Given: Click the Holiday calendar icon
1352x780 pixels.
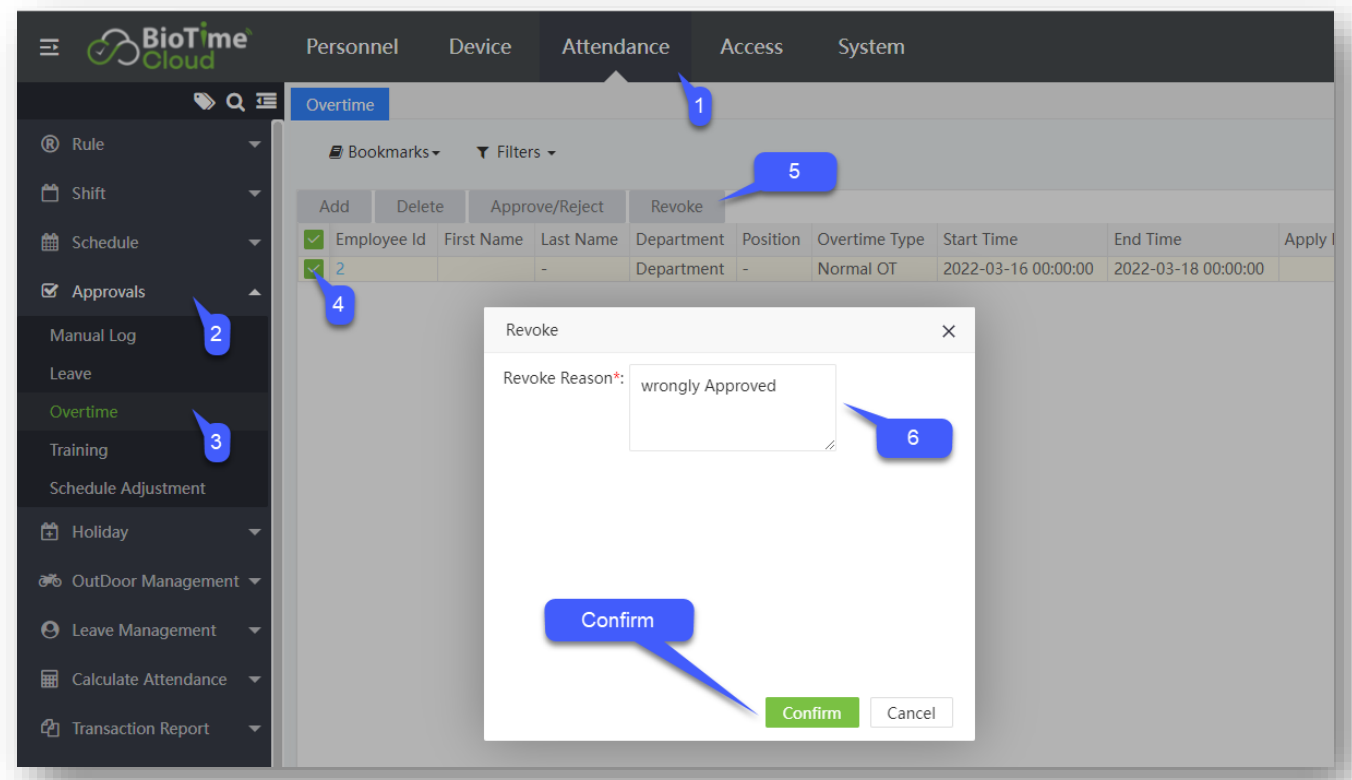Looking at the screenshot, I should [49, 532].
